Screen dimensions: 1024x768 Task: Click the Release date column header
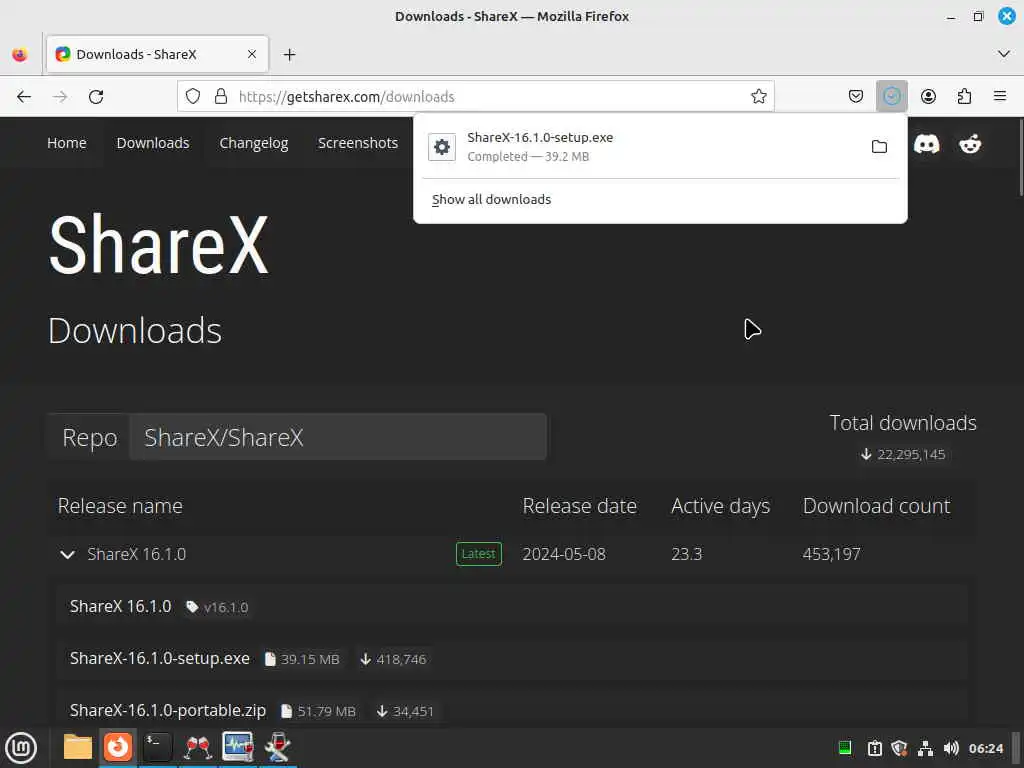[579, 506]
